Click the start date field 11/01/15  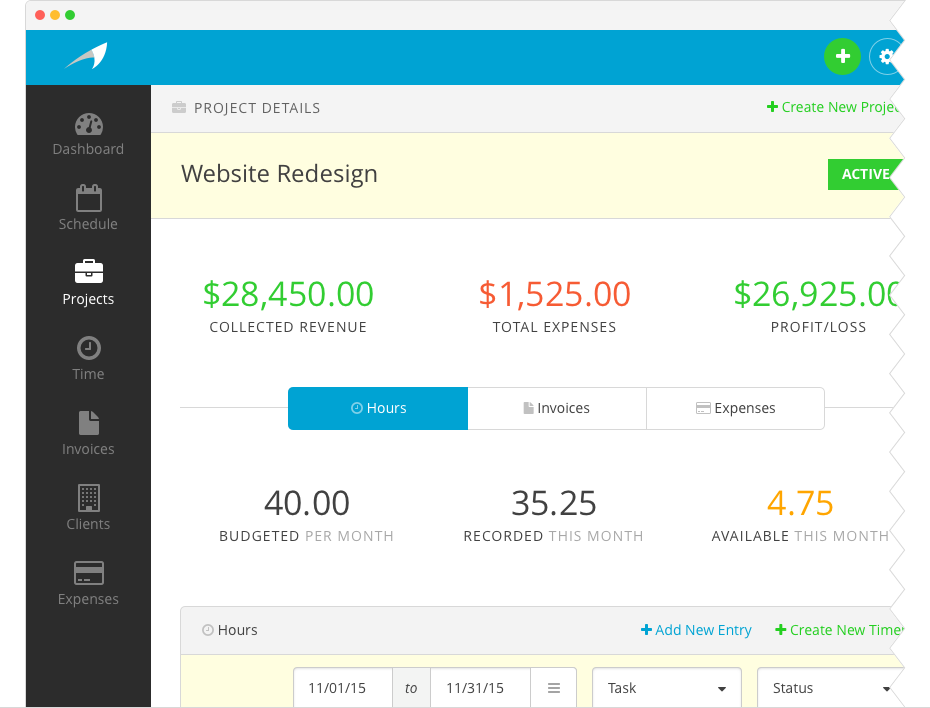pos(343,688)
